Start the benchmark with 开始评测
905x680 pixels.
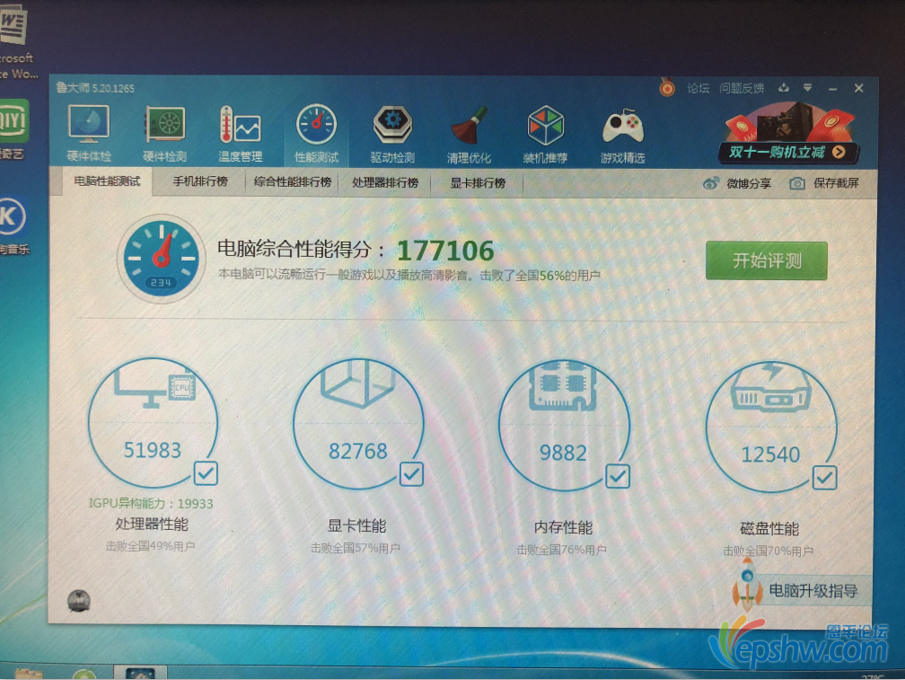point(766,261)
